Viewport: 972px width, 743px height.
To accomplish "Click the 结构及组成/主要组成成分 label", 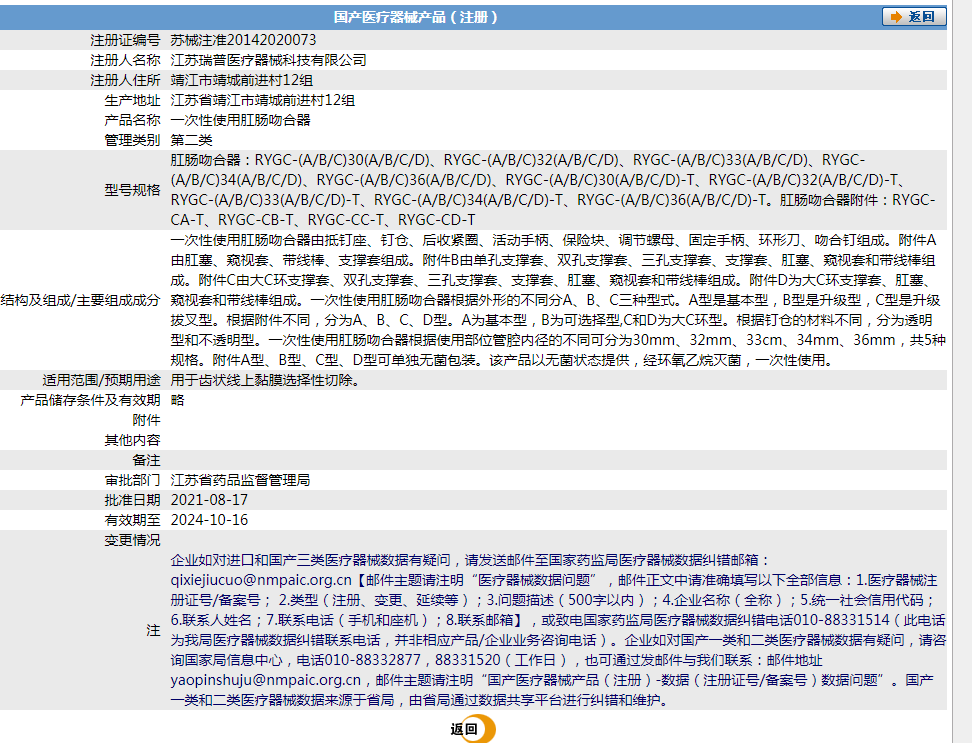I will point(81,301).
